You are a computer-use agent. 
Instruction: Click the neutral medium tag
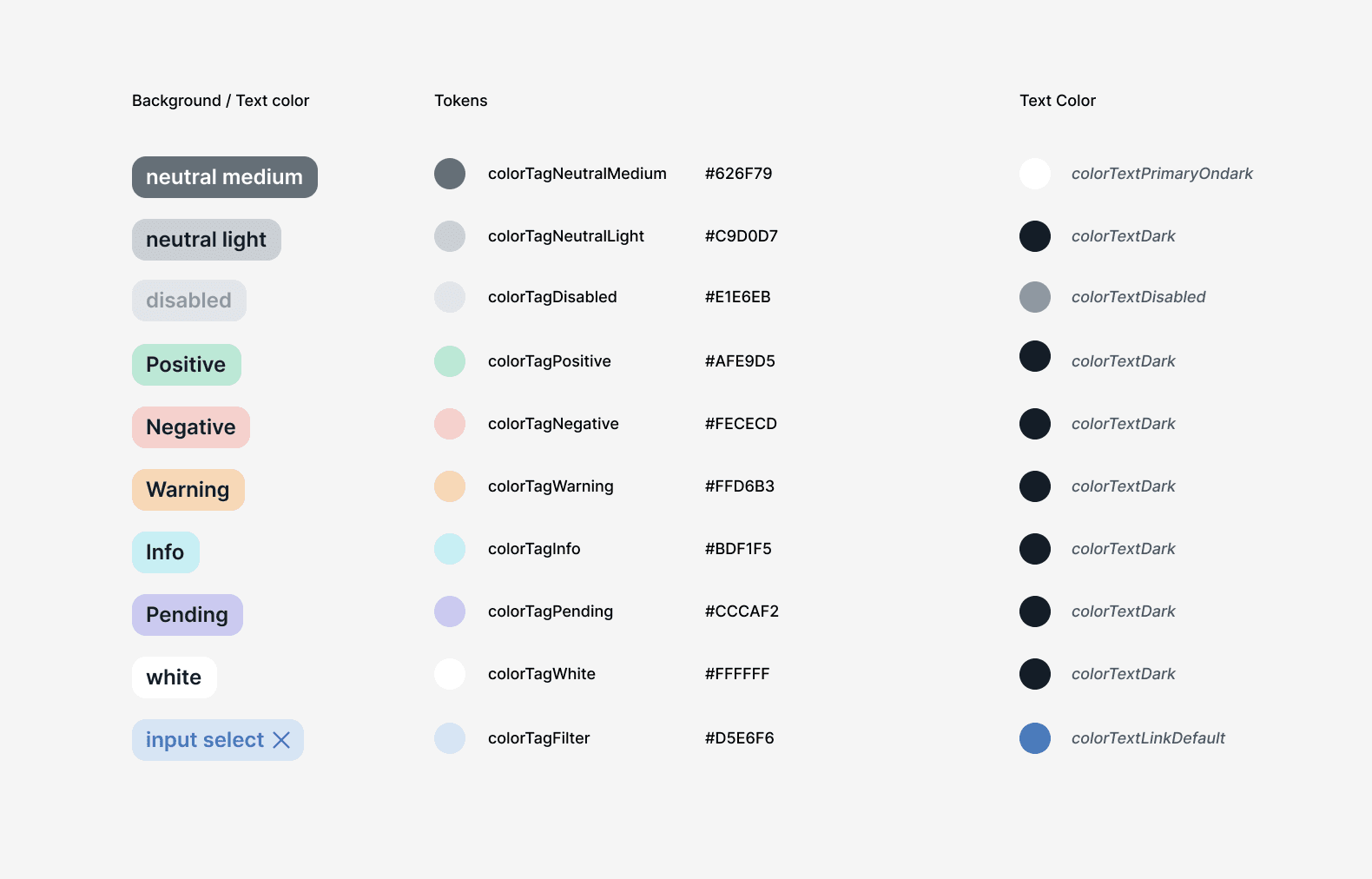click(x=225, y=177)
